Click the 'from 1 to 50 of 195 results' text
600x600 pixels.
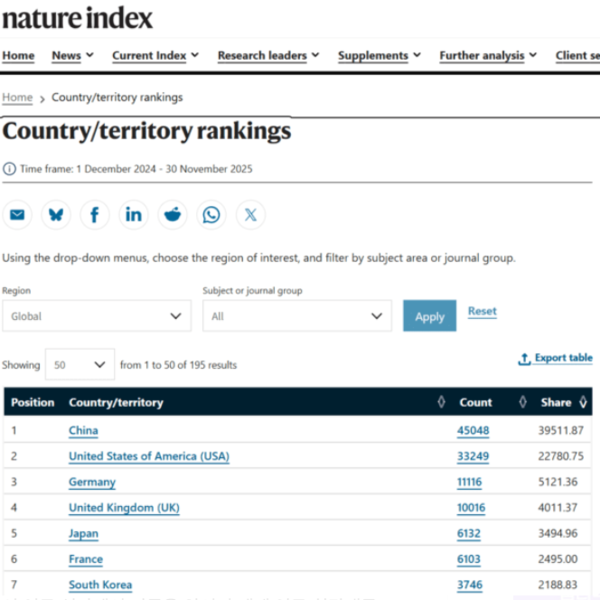[178, 365]
